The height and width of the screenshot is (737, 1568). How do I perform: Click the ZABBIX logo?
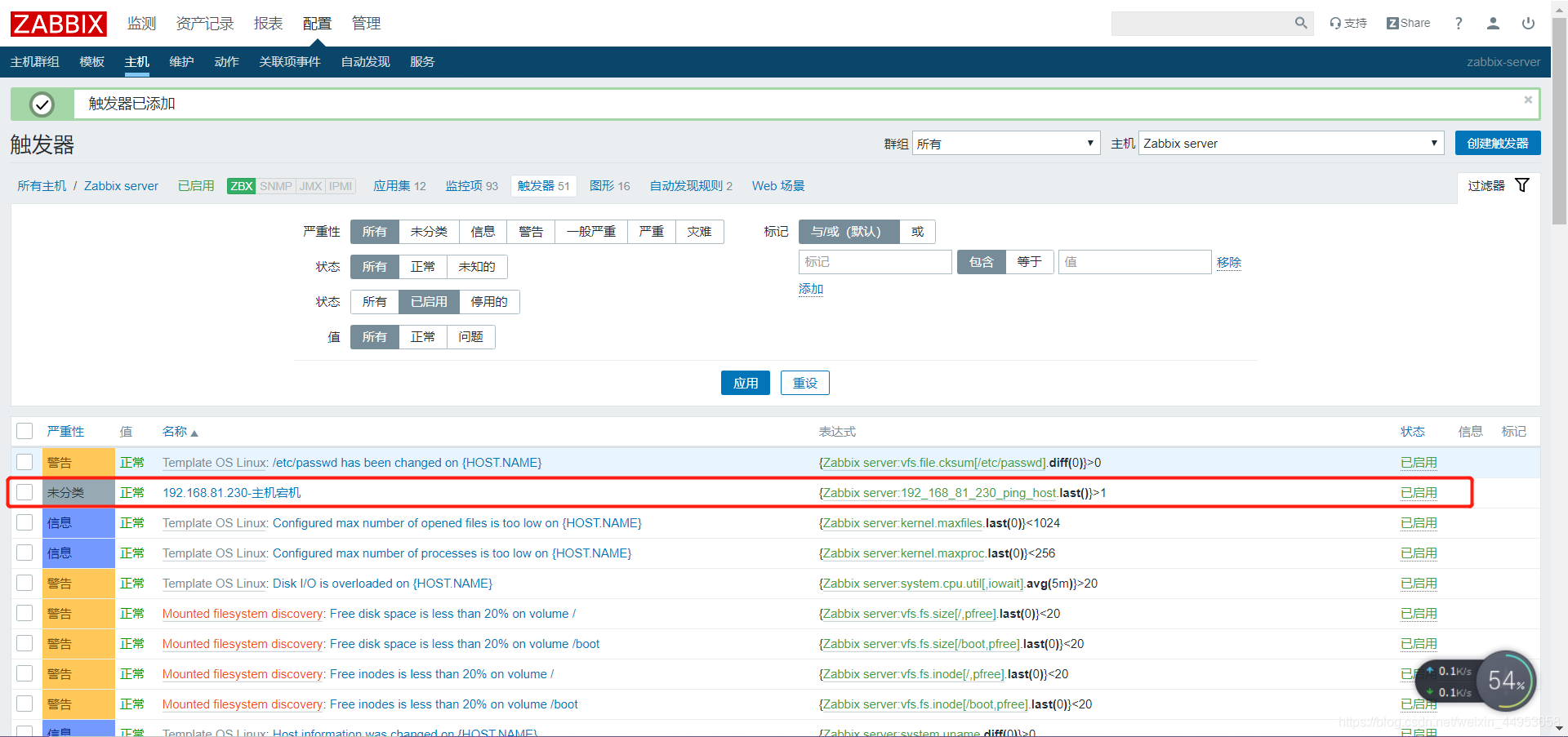coord(58,24)
